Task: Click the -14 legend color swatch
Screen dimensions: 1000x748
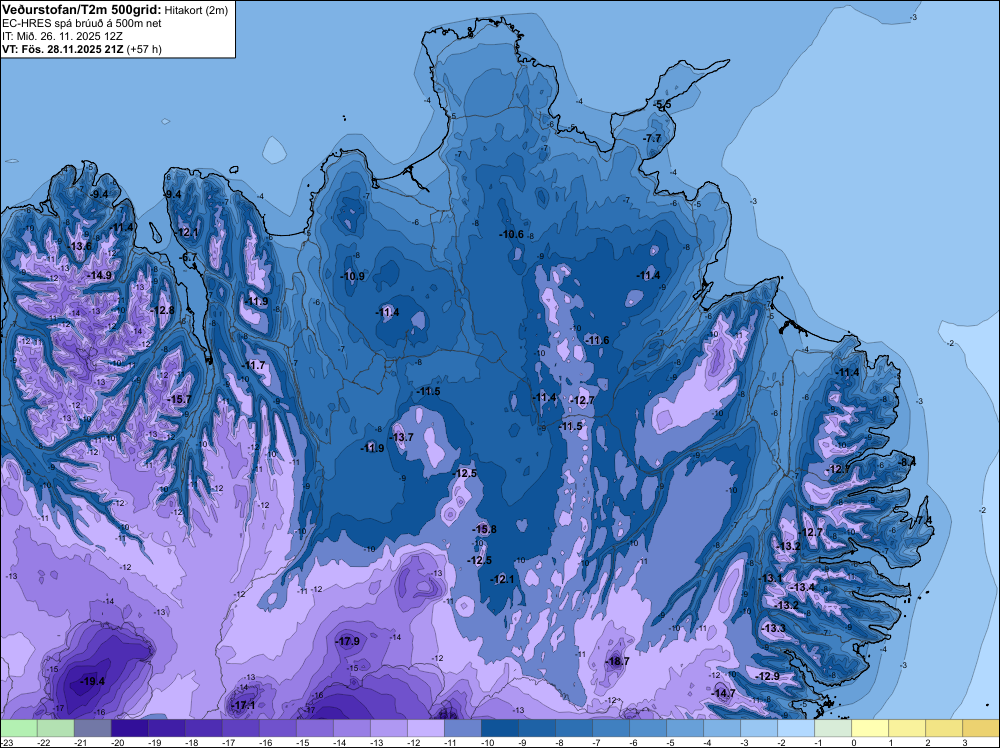Action: [351, 728]
